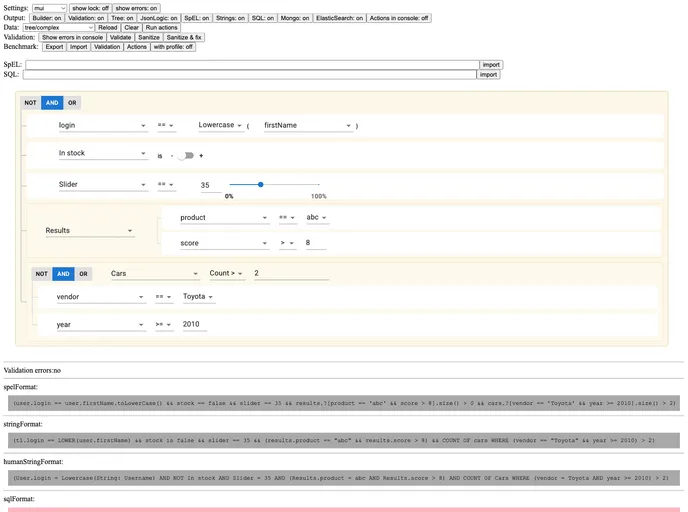
Task: Open the Results field selector
Action: pyautogui.click(x=88, y=230)
